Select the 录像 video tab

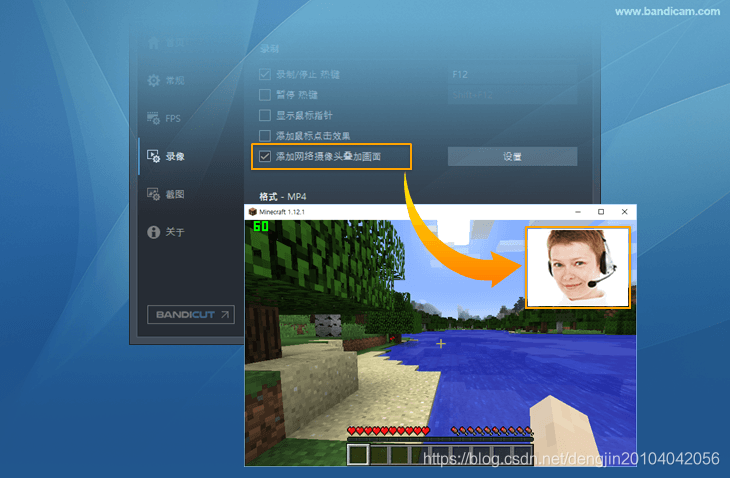166,156
